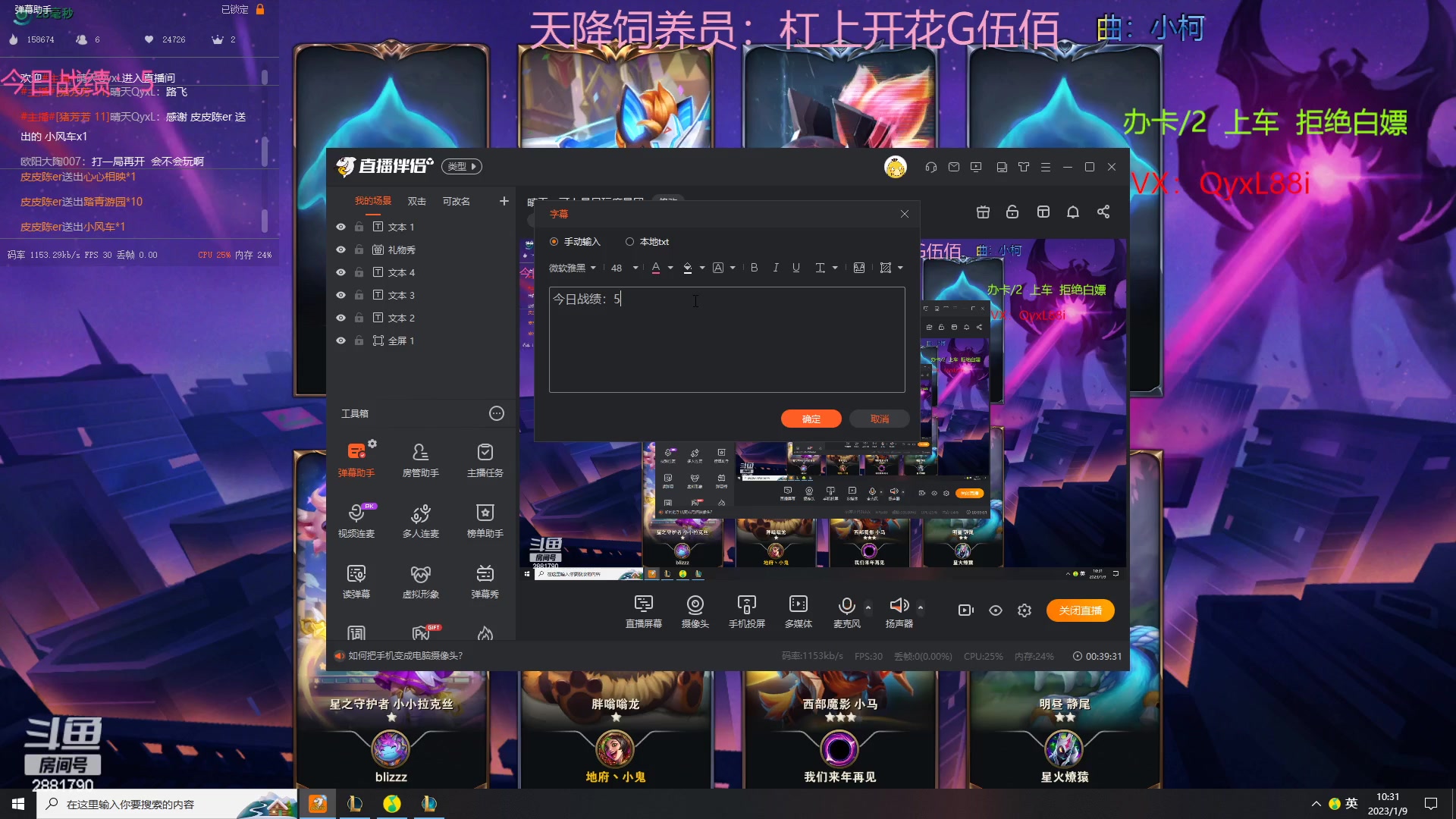Image resolution: width=1456 pixels, height=819 pixels.
Task: Toggle visibility of 文本 1 layer
Action: point(340,227)
